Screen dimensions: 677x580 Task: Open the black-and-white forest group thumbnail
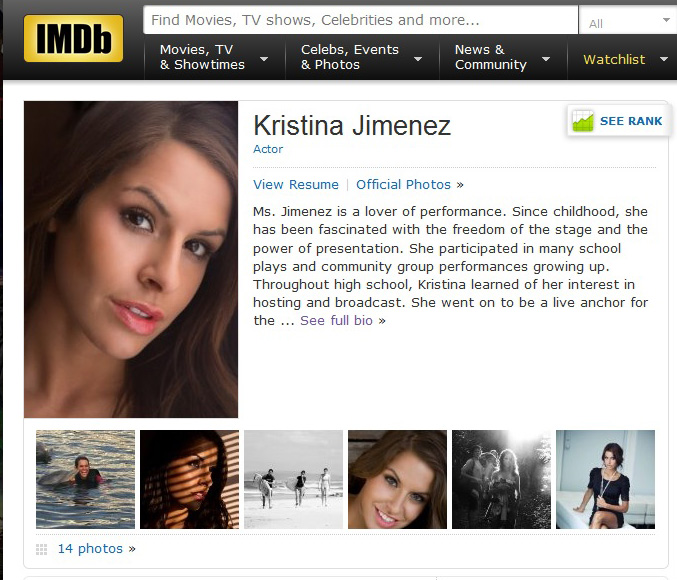[x=501, y=479]
